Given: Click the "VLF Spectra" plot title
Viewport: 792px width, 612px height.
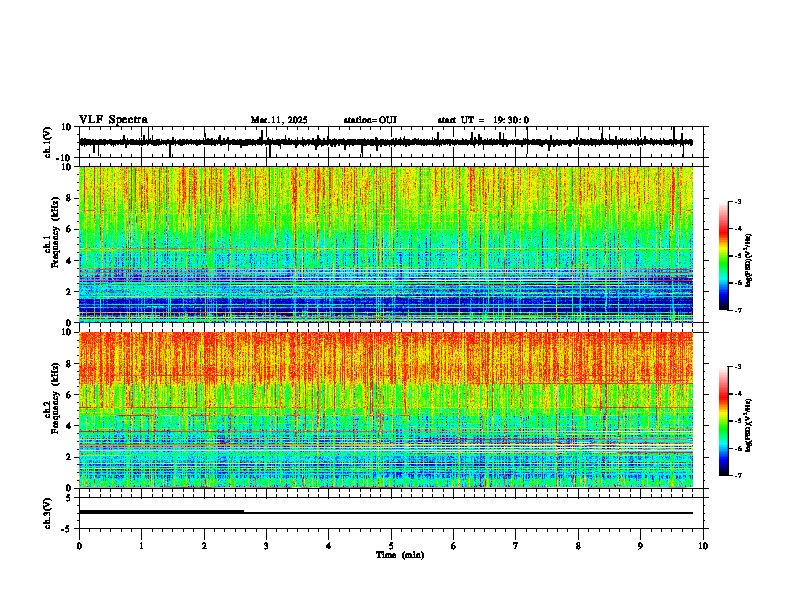Looking at the screenshot, I should (113, 120).
